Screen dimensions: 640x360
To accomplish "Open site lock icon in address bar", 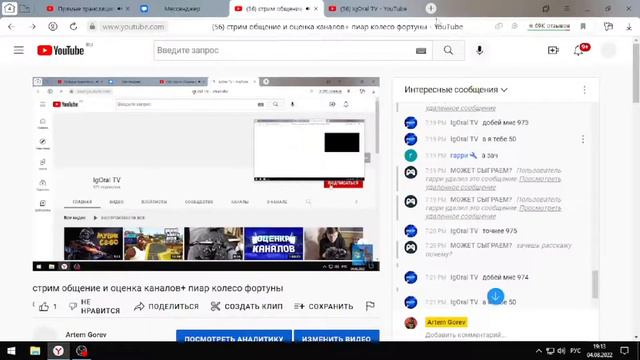I will [92, 27].
